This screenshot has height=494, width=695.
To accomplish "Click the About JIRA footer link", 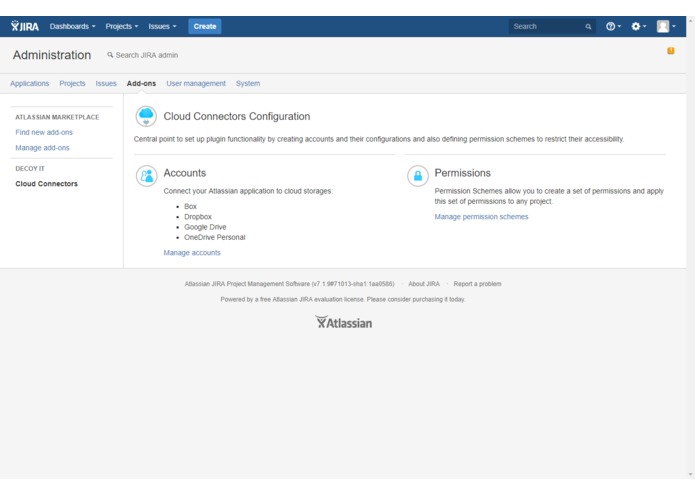I will pyautogui.click(x=424, y=284).
